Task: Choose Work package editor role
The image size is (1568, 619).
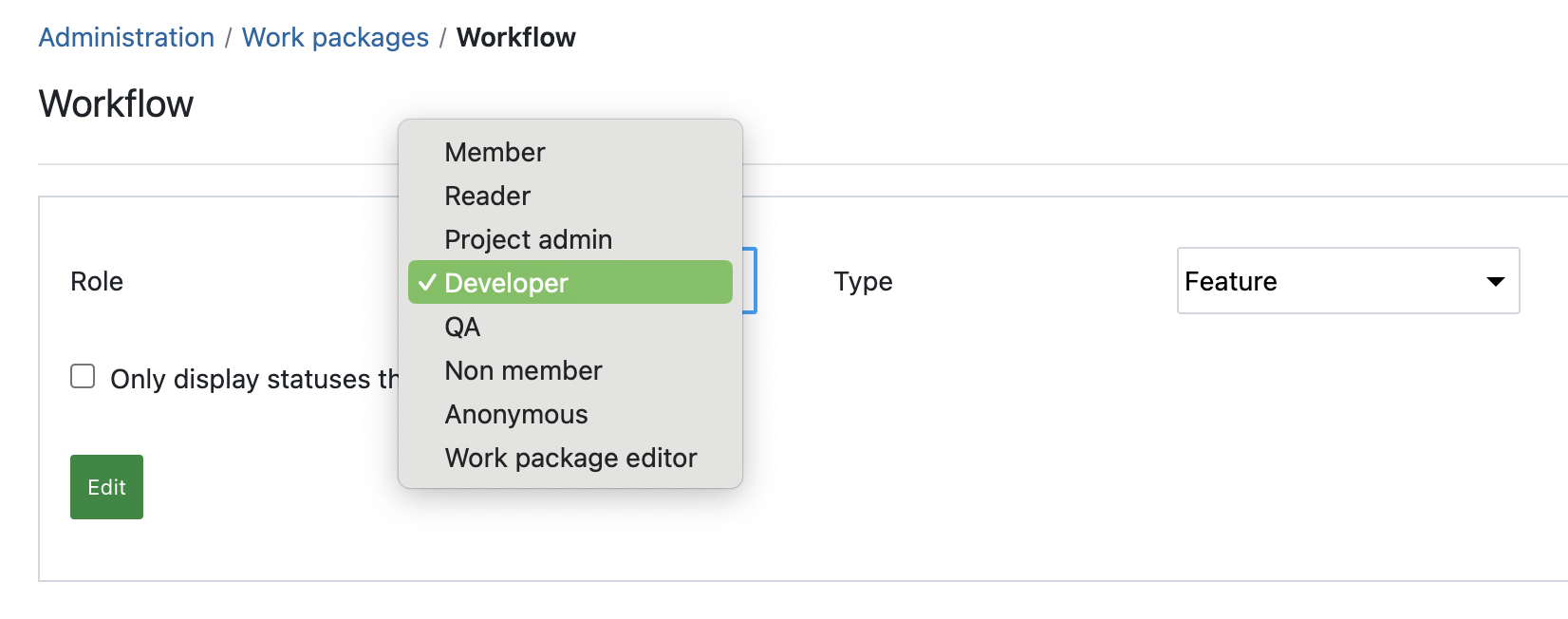Action: coord(570,458)
